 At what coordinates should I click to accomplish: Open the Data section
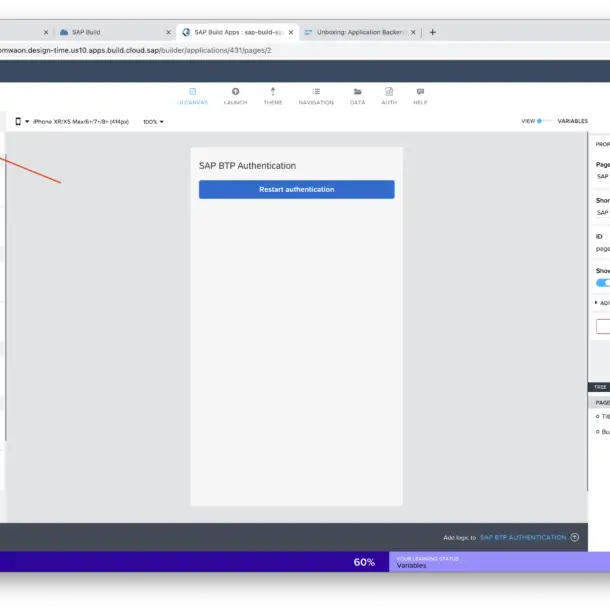point(357,96)
